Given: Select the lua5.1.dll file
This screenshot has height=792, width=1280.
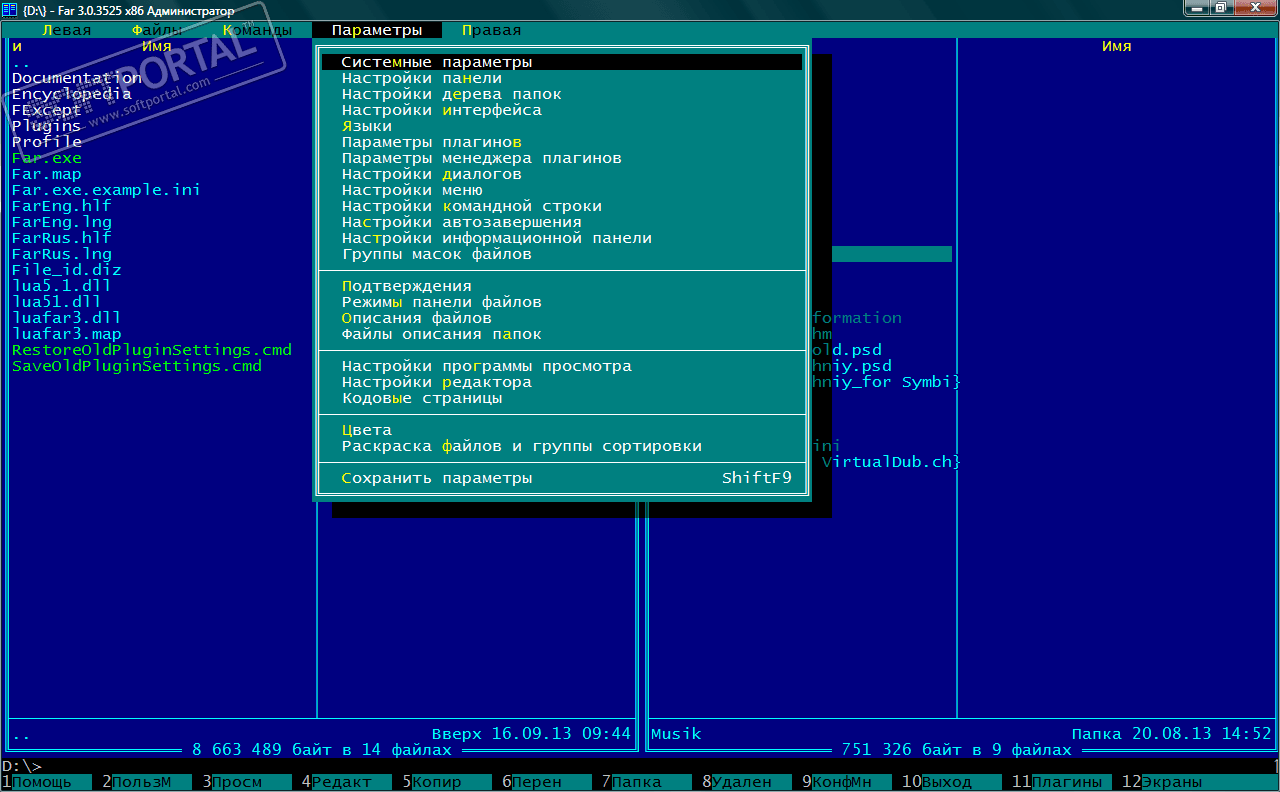Looking at the screenshot, I should point(62,286).
